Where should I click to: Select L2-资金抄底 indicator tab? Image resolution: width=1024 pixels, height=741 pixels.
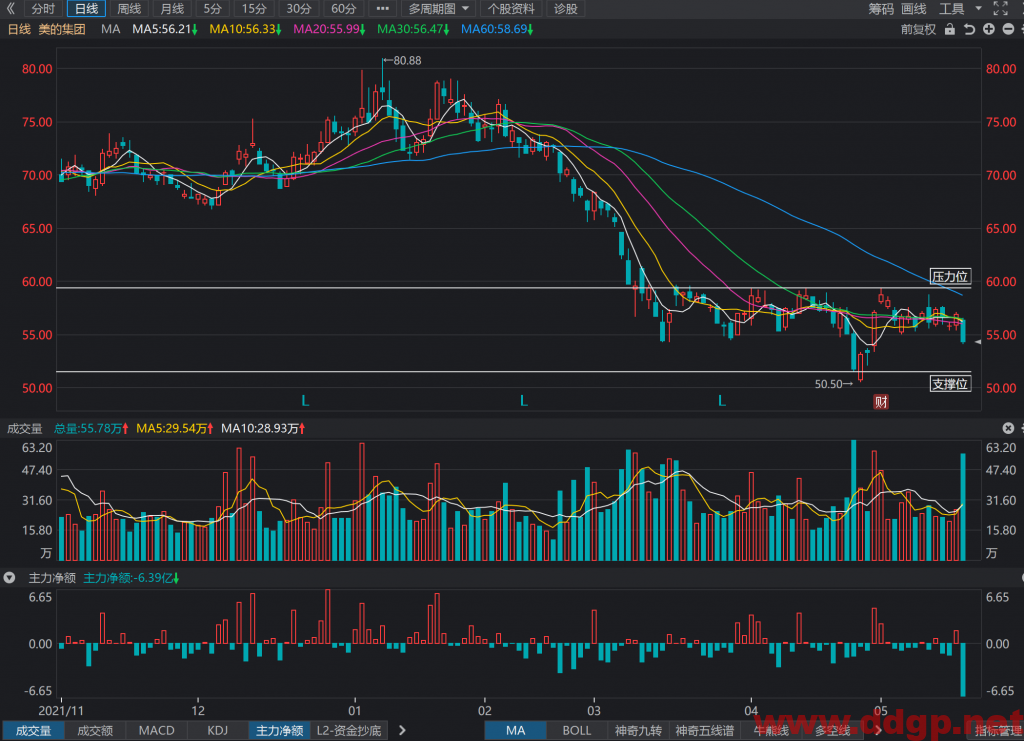pos(349,731)
